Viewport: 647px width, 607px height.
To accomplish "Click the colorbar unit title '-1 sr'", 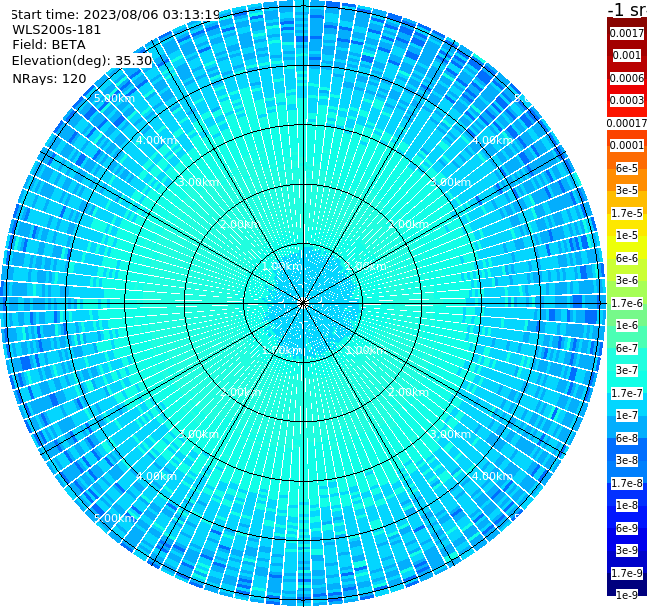I will (x=627, y=9).
